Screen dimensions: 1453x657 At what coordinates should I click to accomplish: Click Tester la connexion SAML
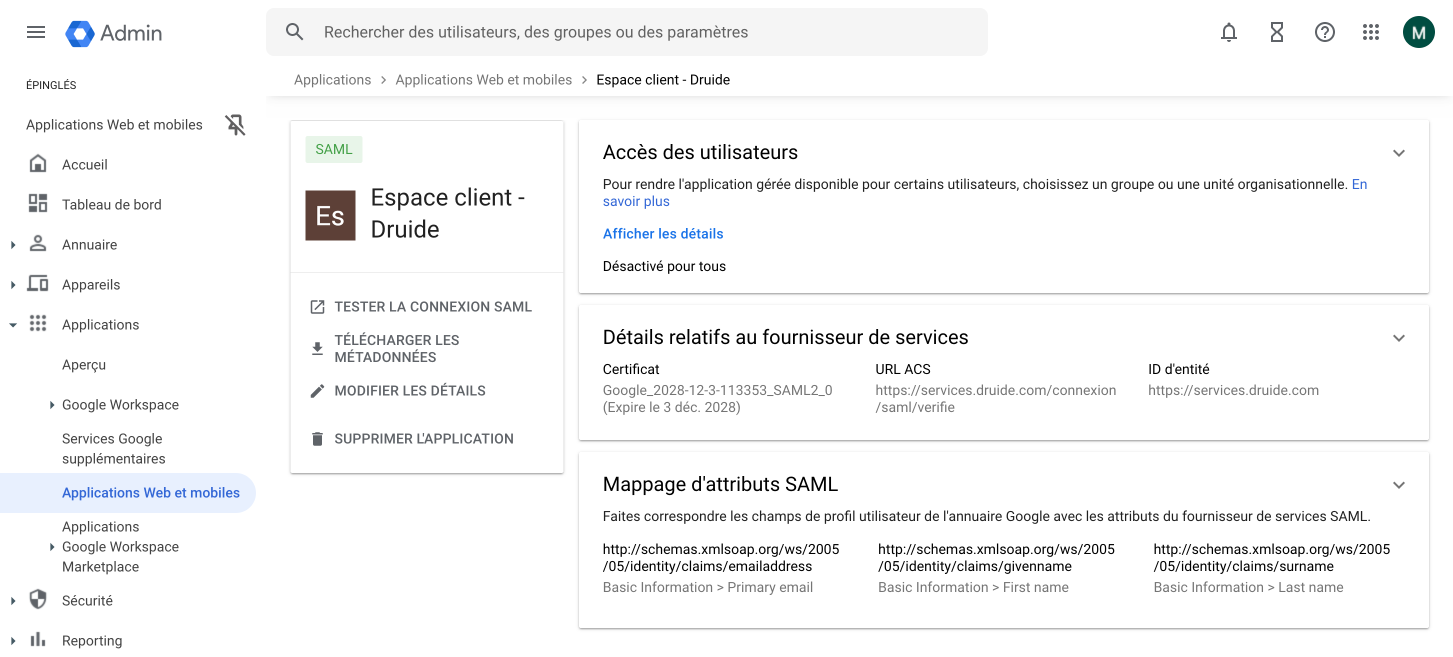tap(432, 307)
